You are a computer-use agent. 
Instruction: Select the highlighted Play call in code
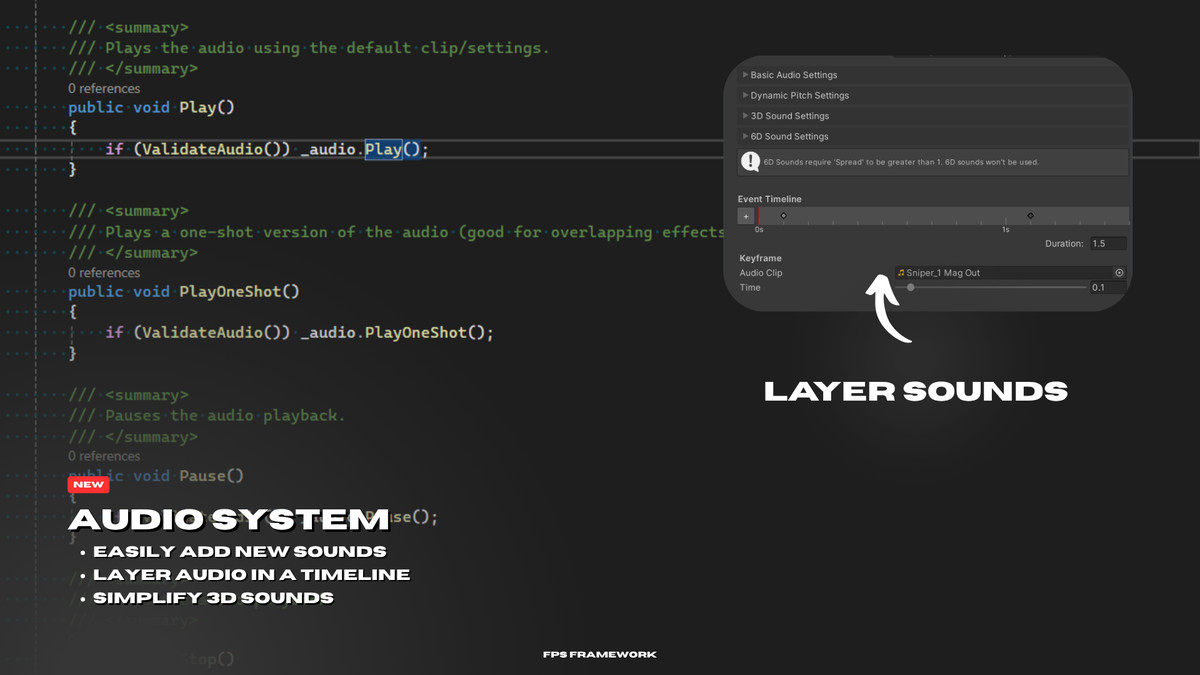(385, 148)
